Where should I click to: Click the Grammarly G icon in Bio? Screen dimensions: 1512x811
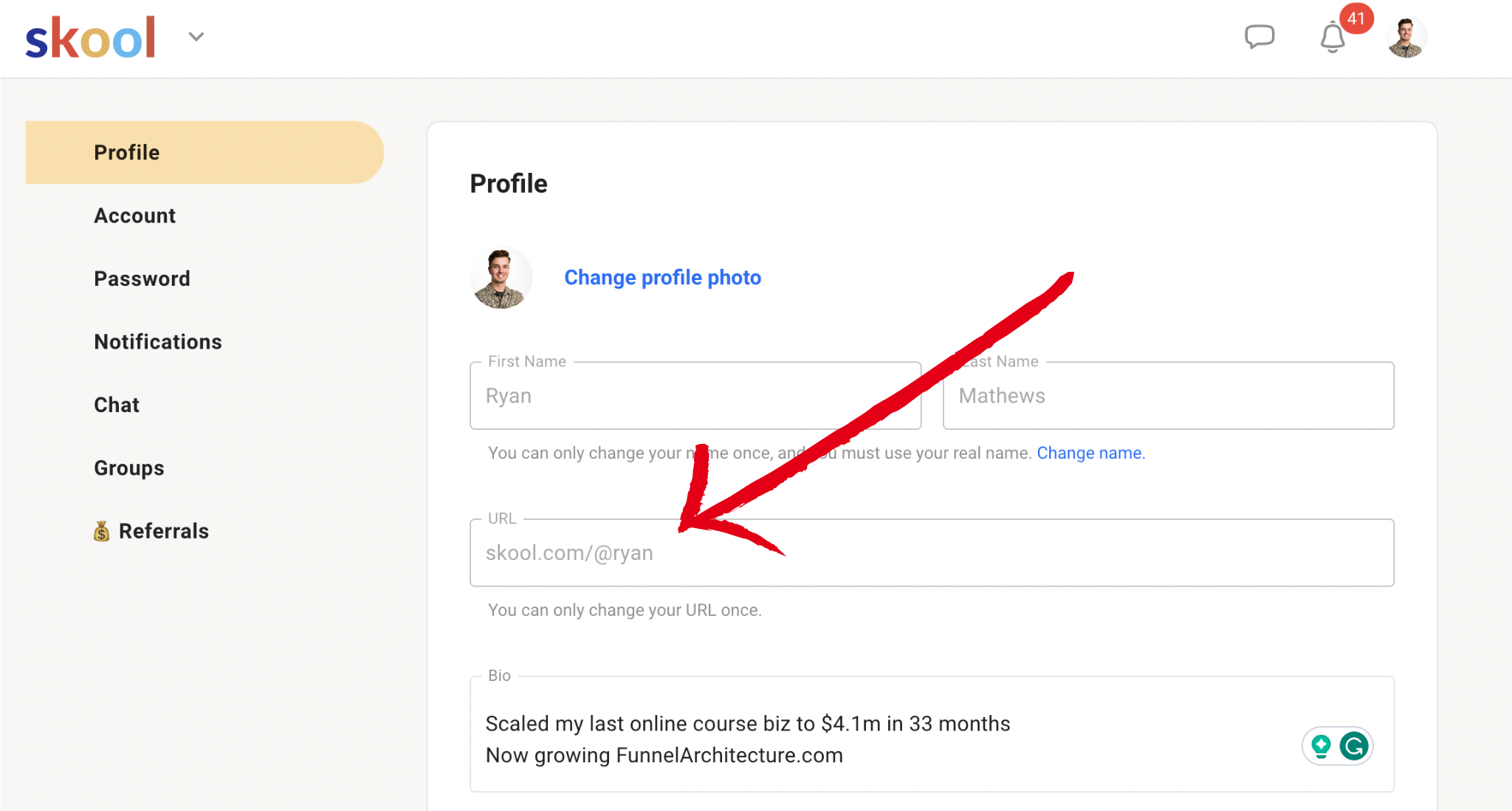tap(1354, 746)
